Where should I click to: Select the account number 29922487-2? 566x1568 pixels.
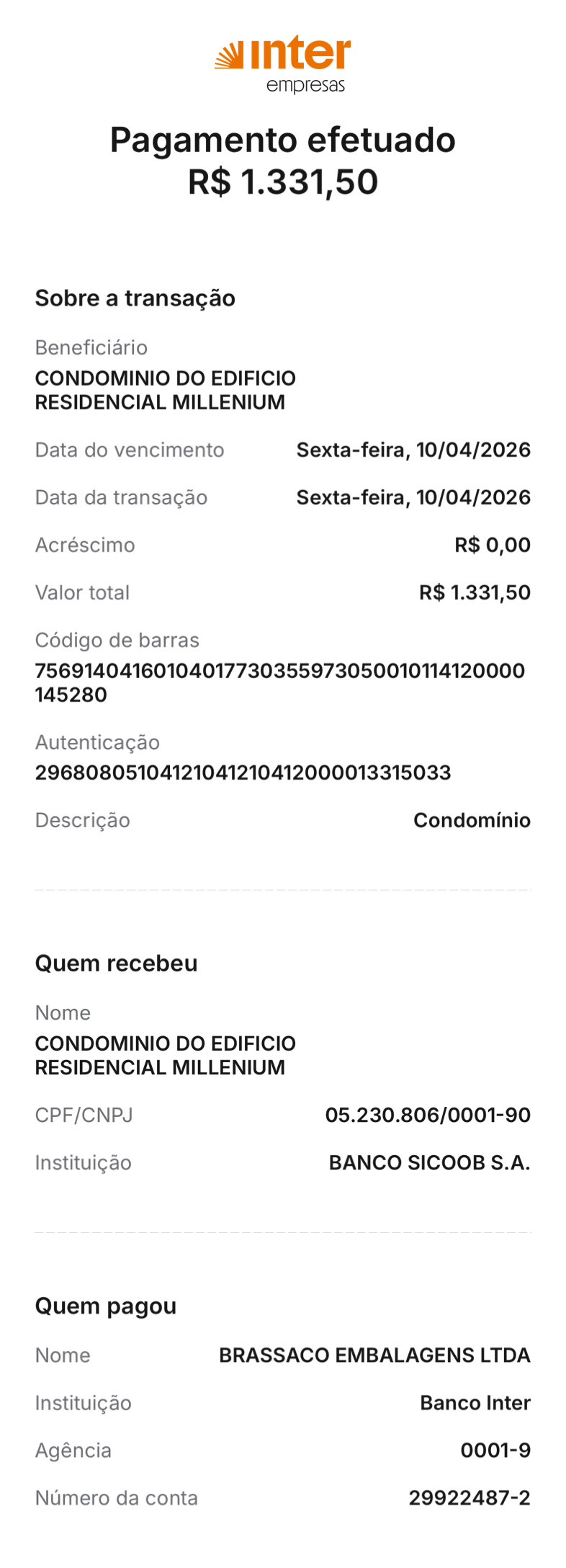pyautogui.click(x=470, y=1498)
